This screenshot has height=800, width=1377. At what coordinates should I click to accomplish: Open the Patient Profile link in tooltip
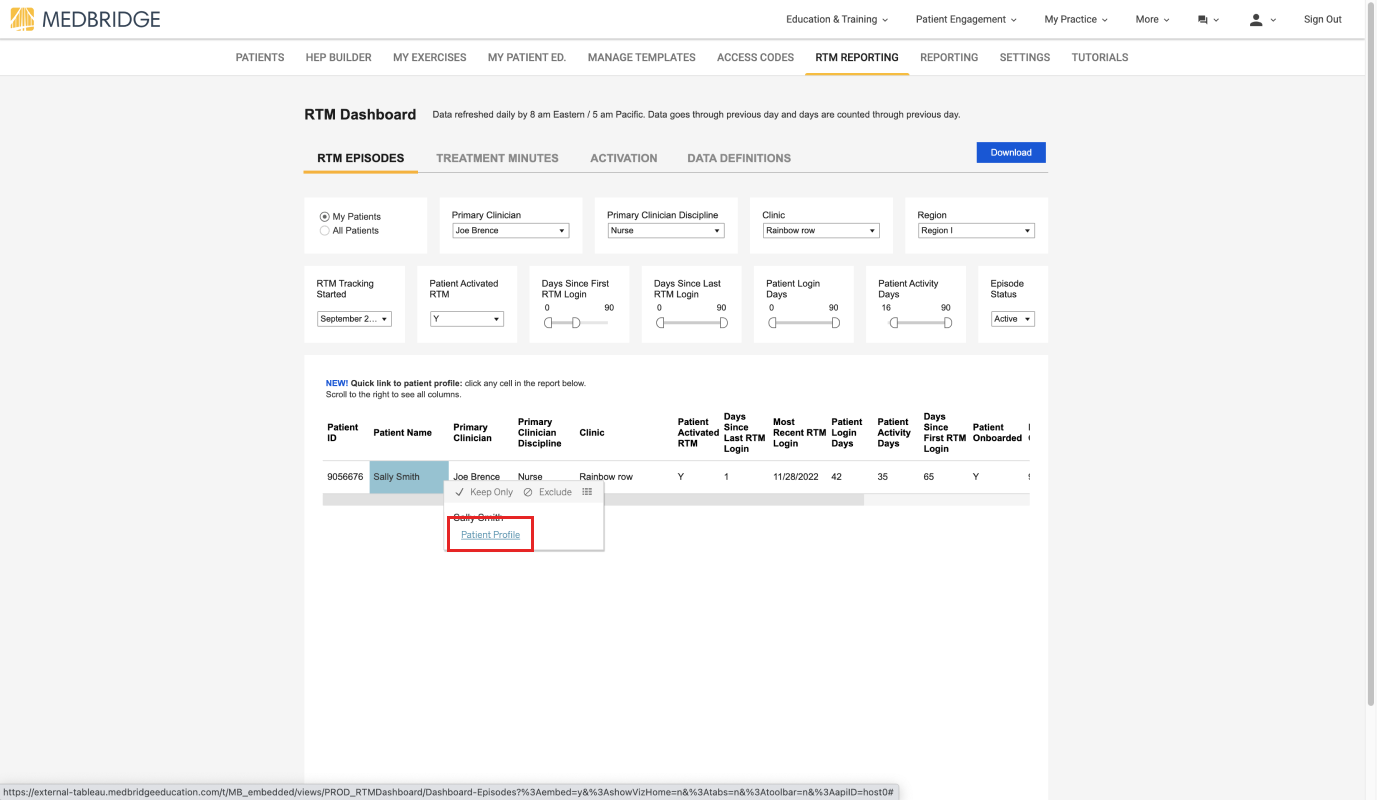pos(490,535)
